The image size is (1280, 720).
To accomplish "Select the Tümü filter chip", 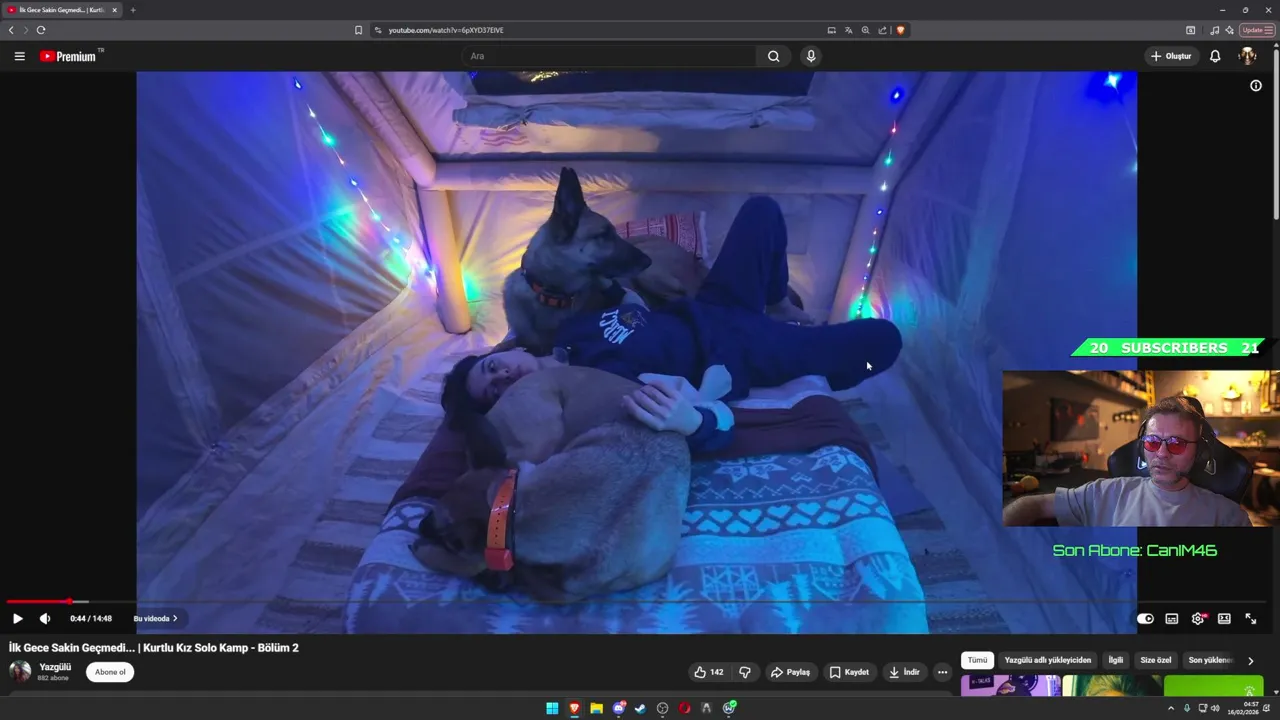I will [x=977, y=660].
